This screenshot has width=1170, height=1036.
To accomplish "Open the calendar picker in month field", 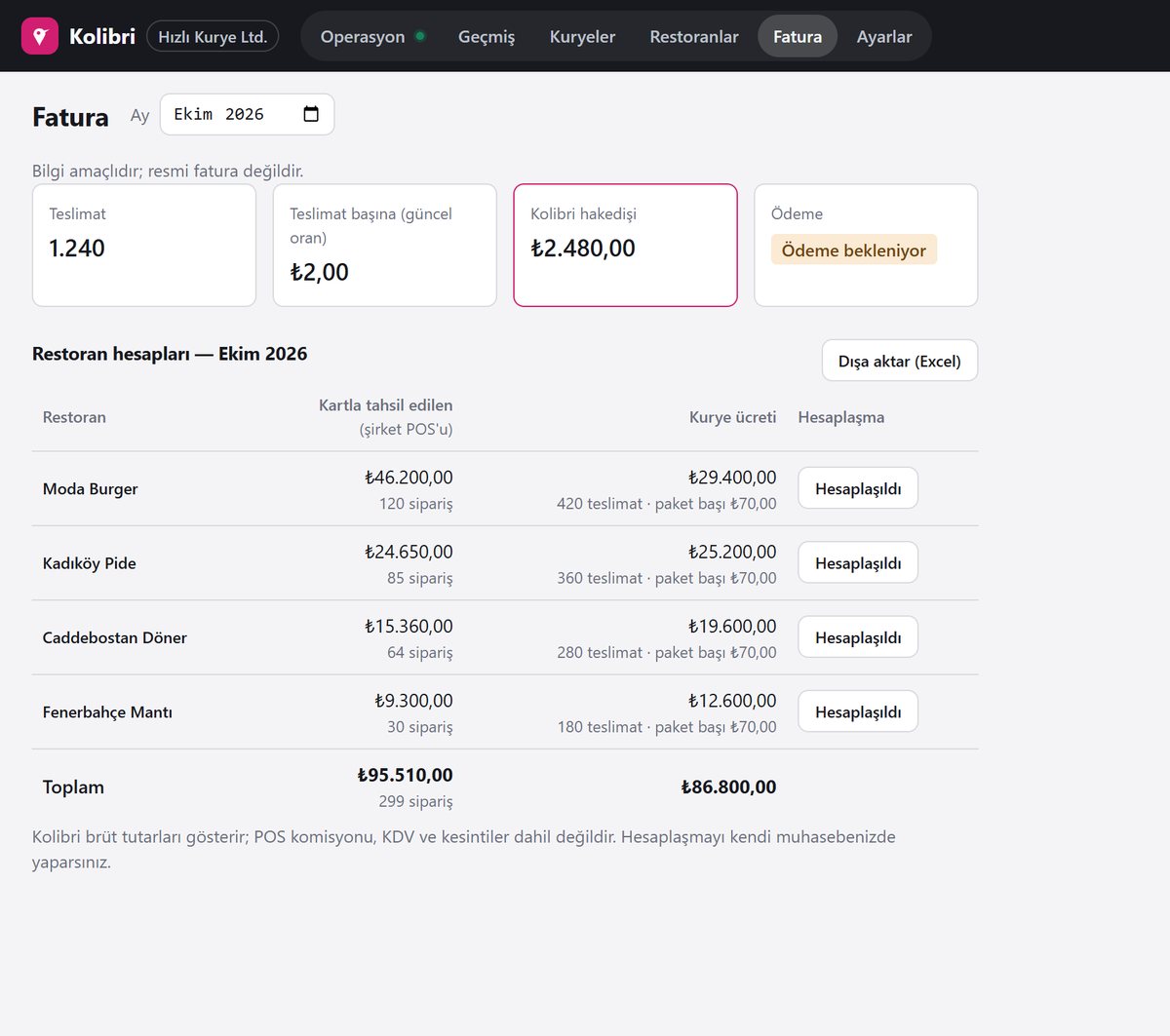I will click(311, 114).
